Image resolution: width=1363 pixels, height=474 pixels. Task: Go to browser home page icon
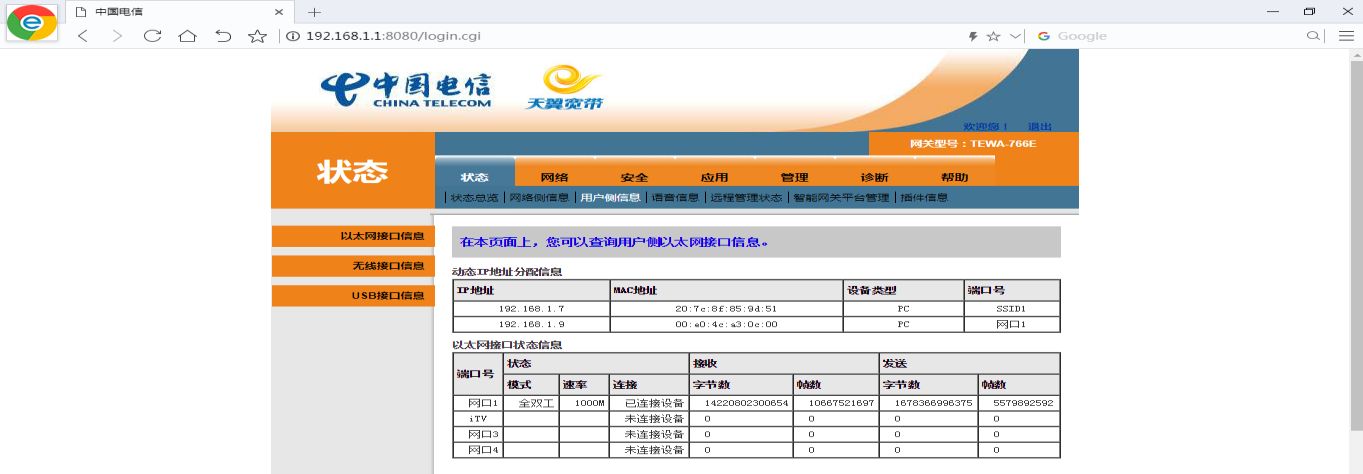pyautogui.click(x=187, y=36)
